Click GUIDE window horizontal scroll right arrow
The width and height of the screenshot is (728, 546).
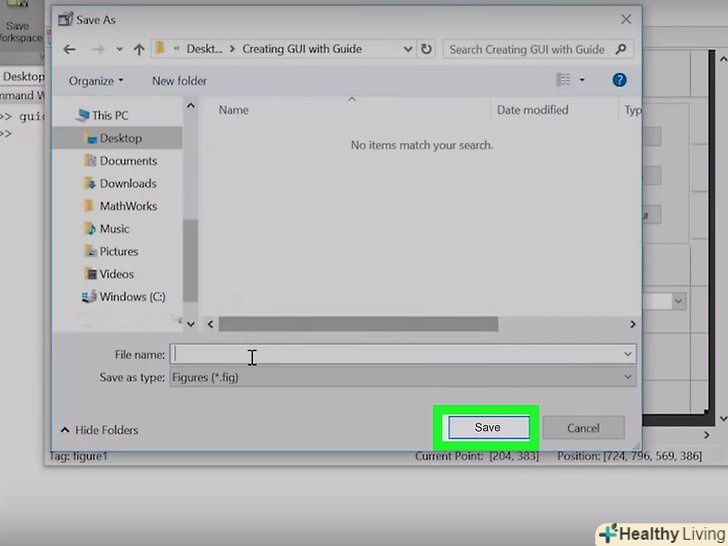[x=707, y=435]
